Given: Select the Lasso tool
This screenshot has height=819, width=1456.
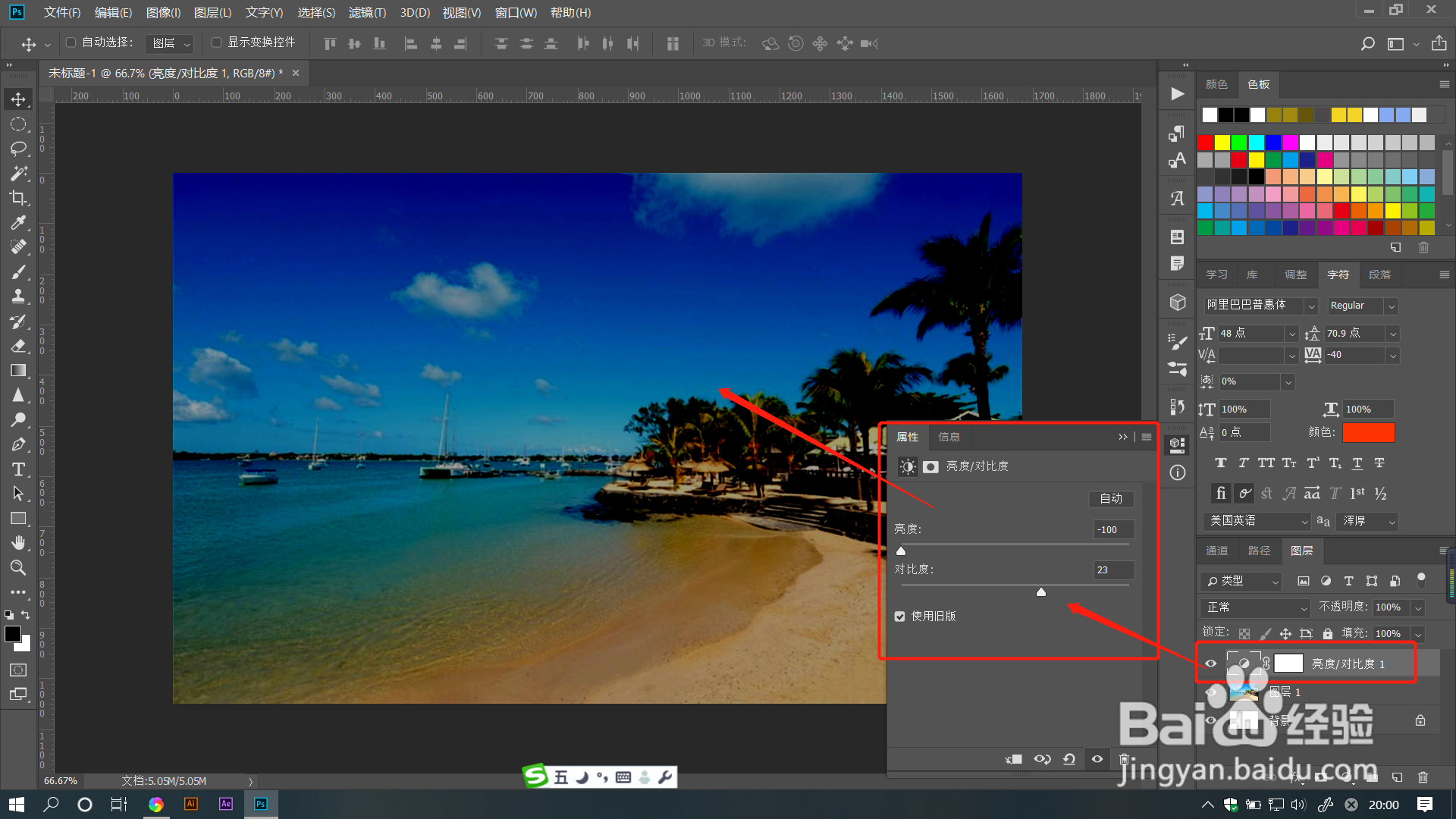Looking at the screenshot, I should point(18,149).
